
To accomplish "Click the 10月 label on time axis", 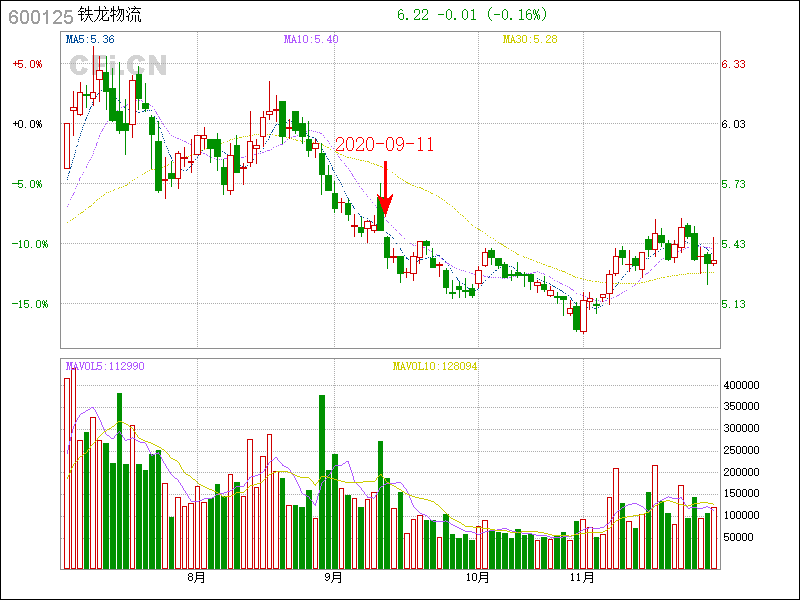I will coord(477,578).
